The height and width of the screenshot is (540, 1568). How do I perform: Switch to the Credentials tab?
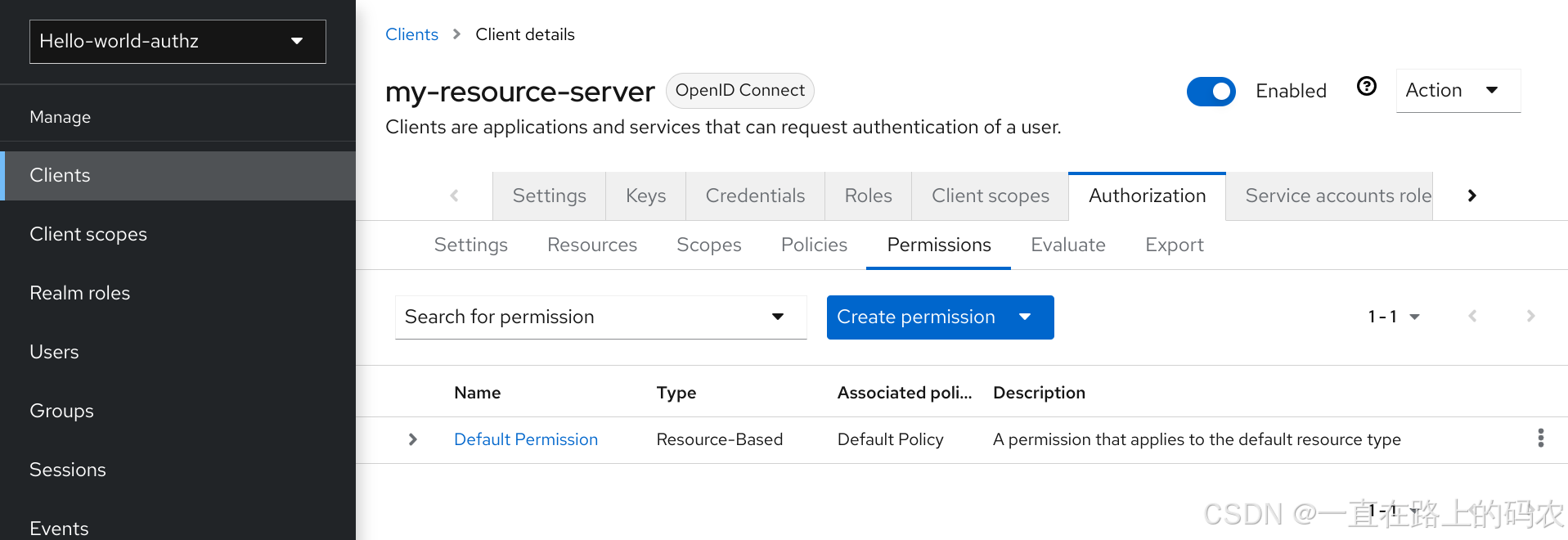click(754, 196)
